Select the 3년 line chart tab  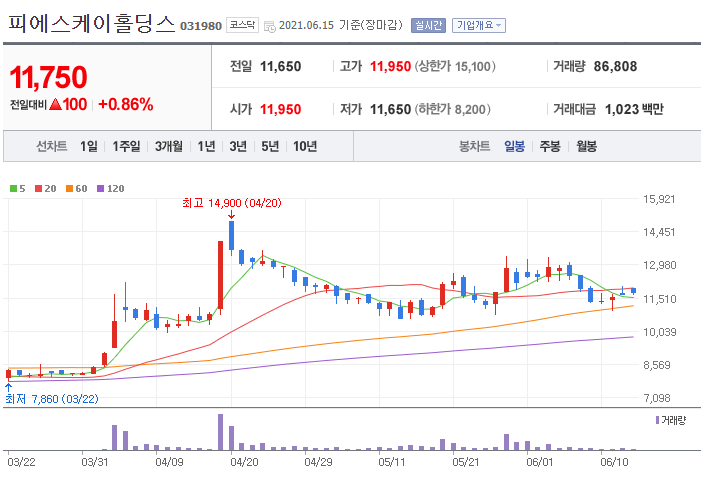(x=238, y=146)
